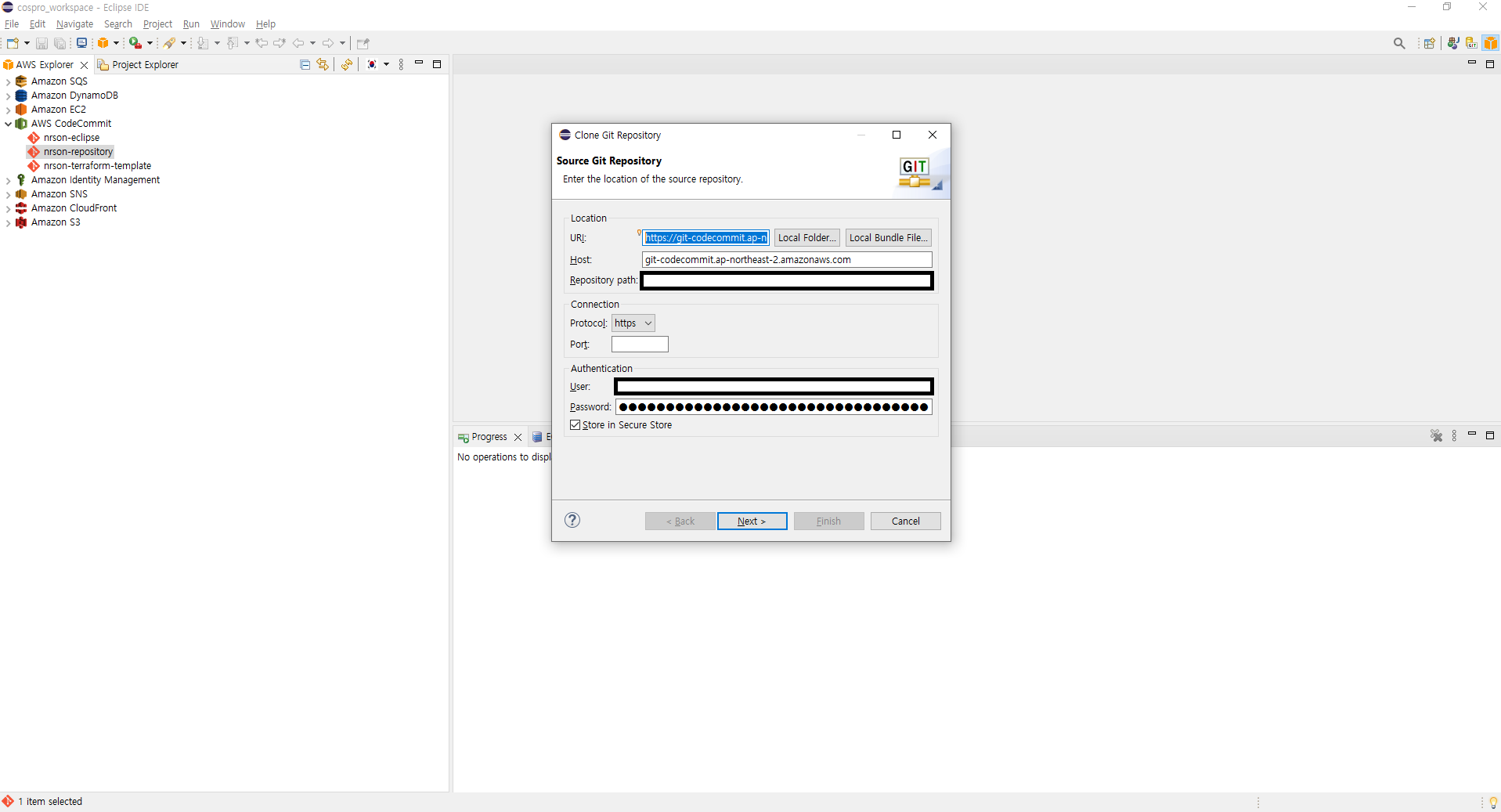Click the help question mark in dialog

572,520
